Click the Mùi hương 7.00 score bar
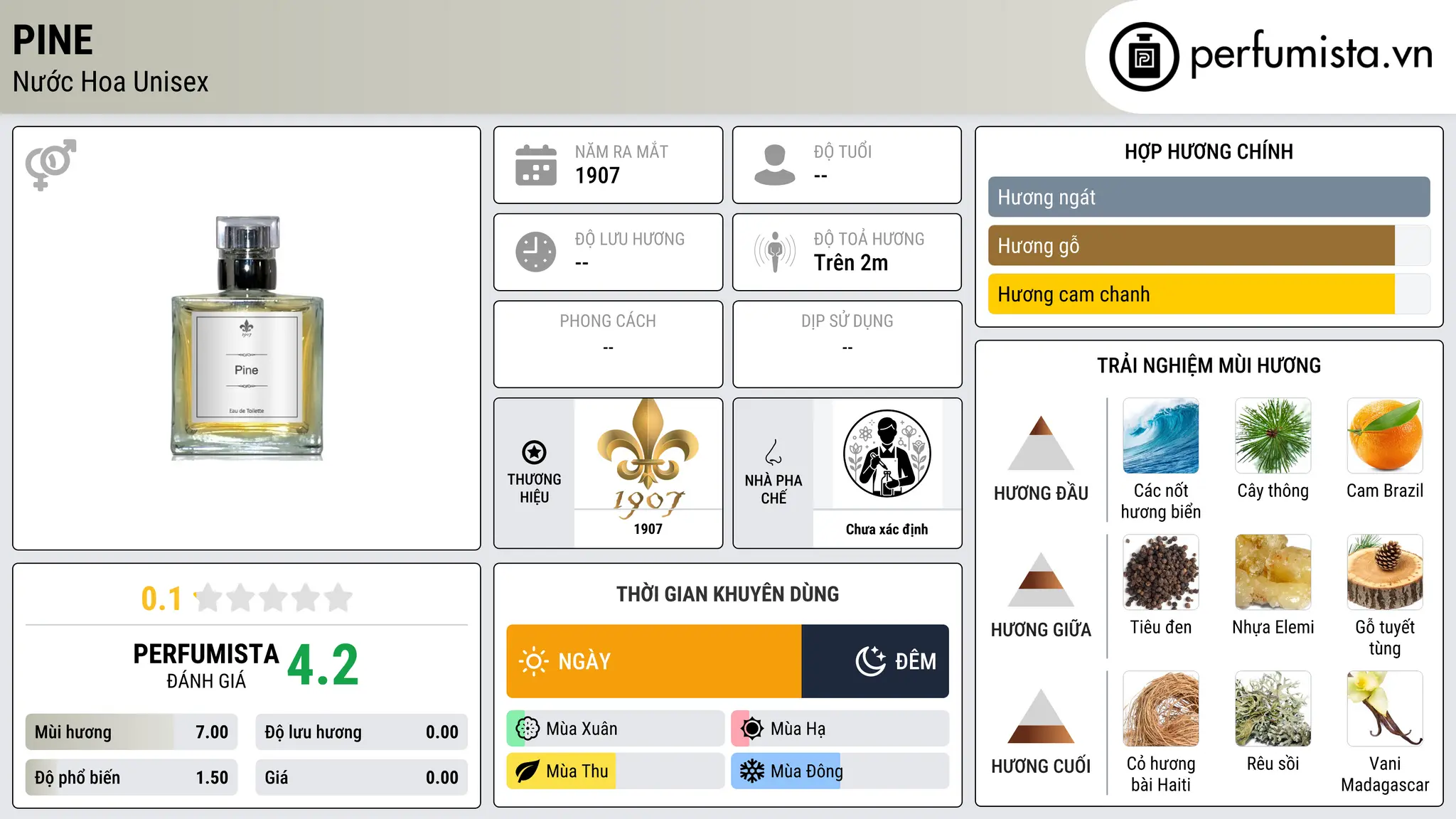The image size is (1456, 819). pyautogui.click(x=132, y=732)
